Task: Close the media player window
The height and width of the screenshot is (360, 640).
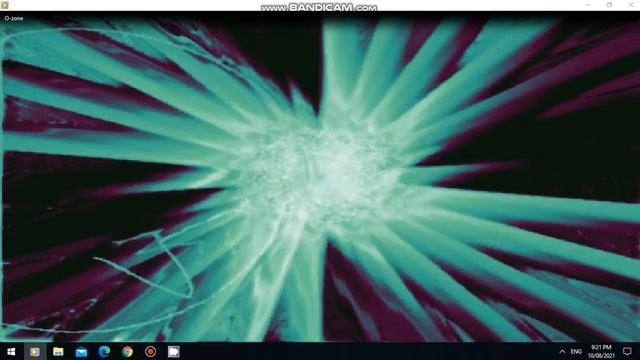Action: [x=631, y=4]
